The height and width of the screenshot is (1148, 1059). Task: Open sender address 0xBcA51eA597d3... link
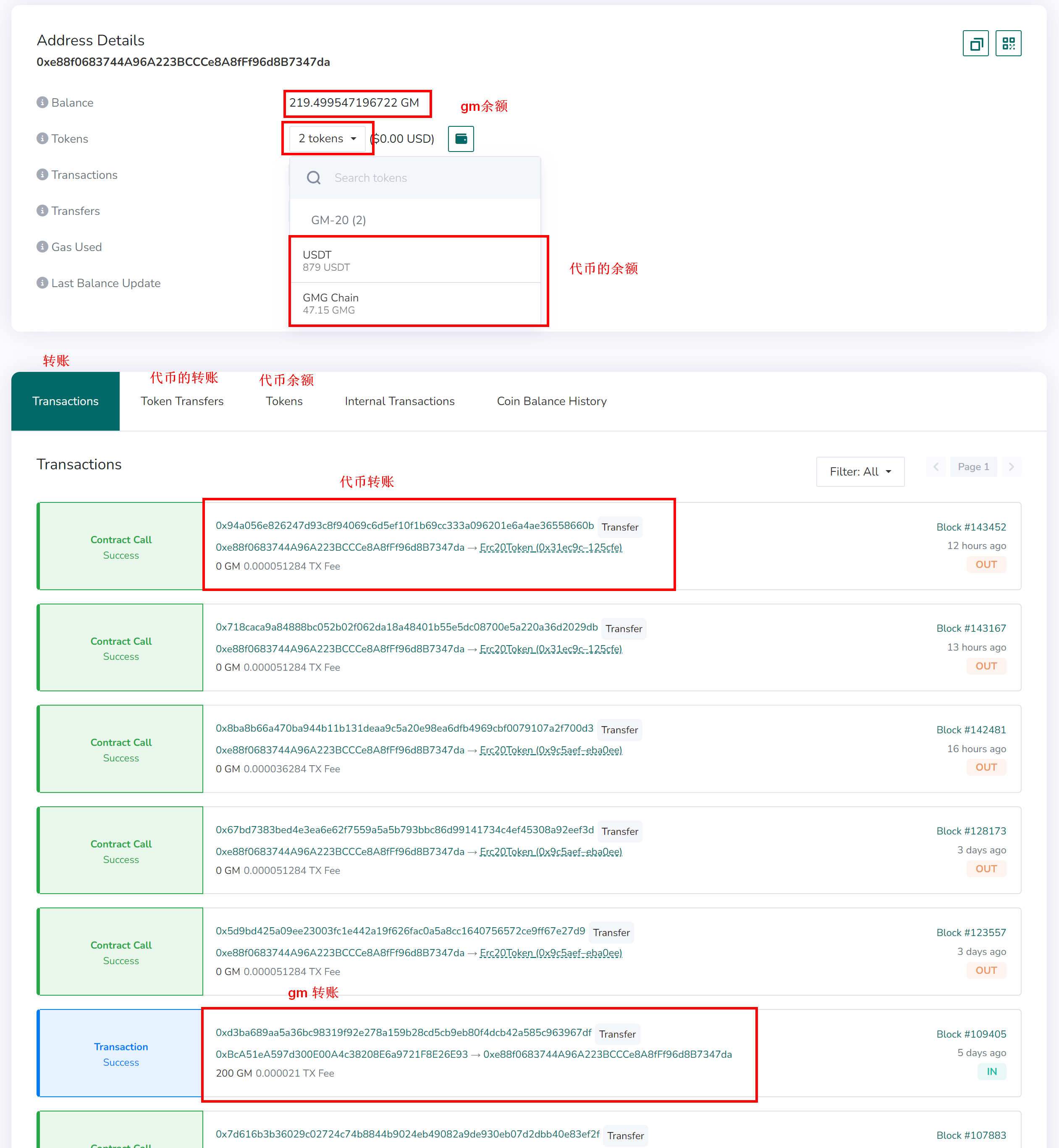pyautogui.click(x=341, y=1054)
